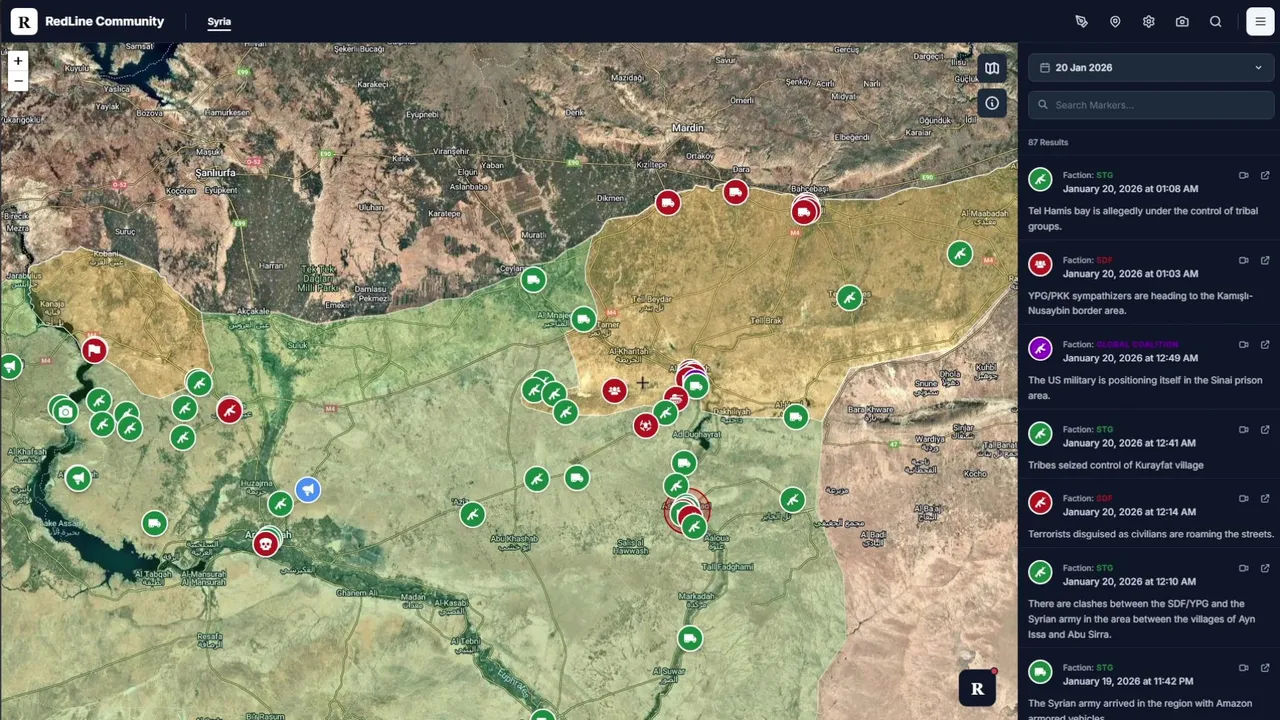The width and height of the screenshot is (1280, 720).
Task: Play video for January 19 Syrian army report
Action: click(x=1244, y=667)
